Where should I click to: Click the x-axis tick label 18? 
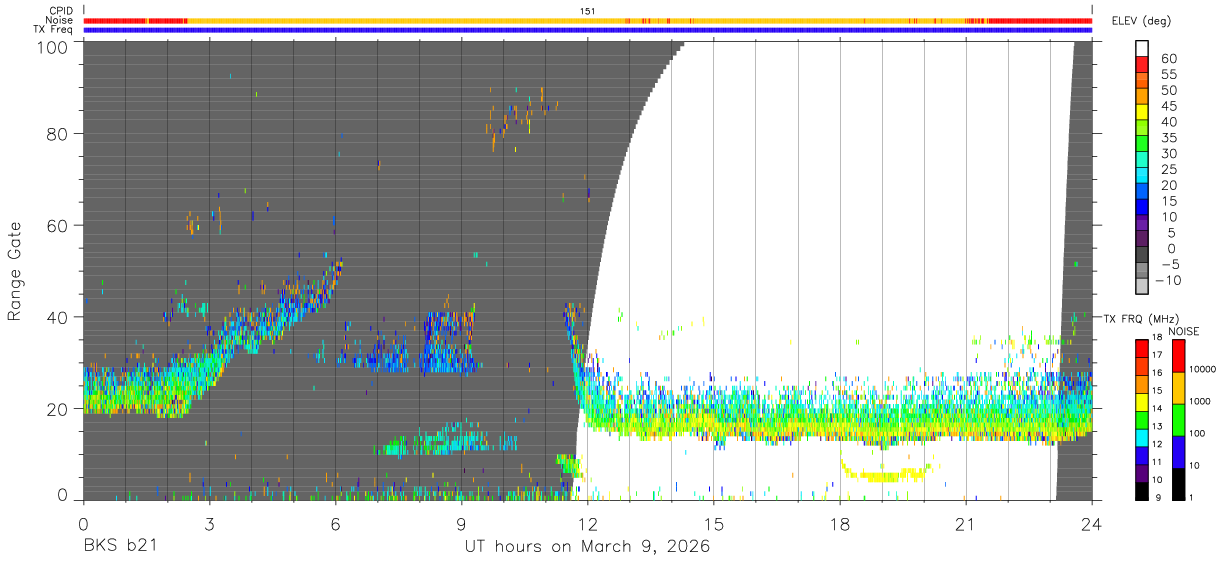pyautogui.click(x=840, y=524)
